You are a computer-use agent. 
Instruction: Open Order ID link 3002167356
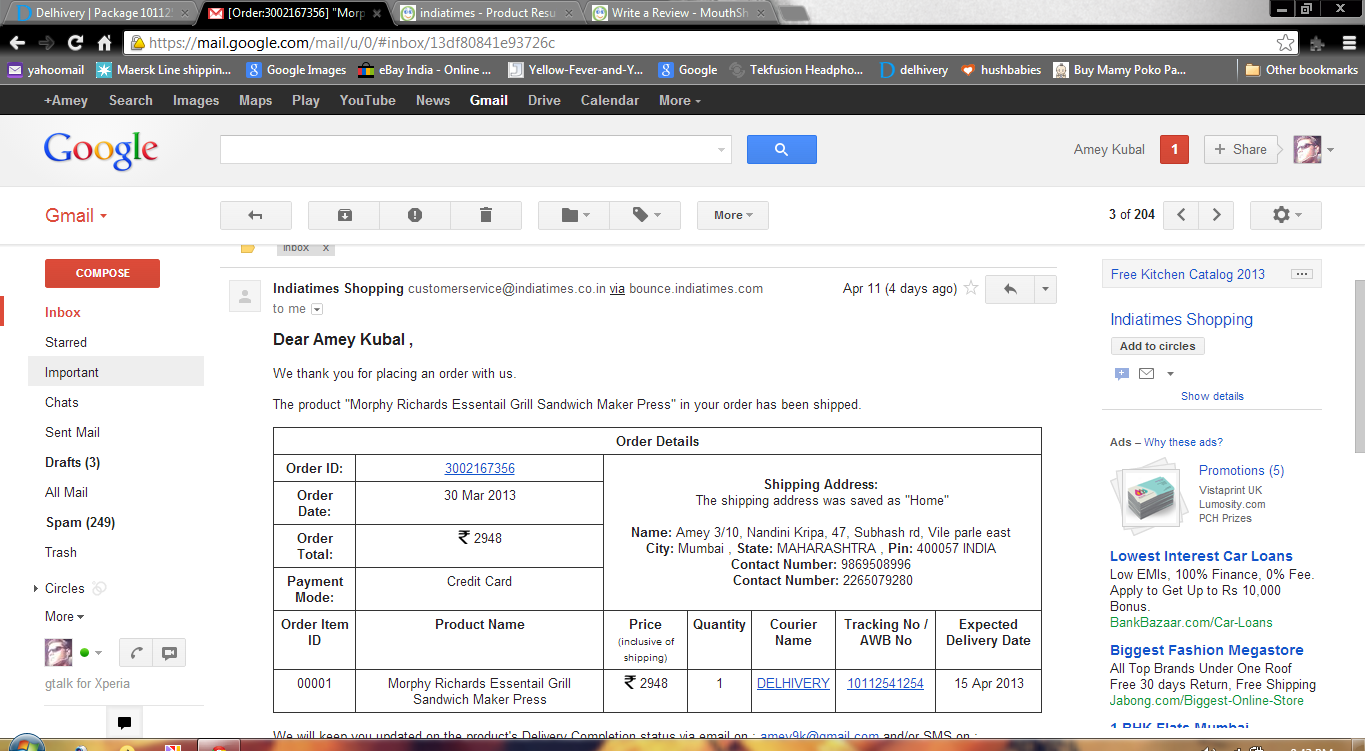[x=480, y=468]
